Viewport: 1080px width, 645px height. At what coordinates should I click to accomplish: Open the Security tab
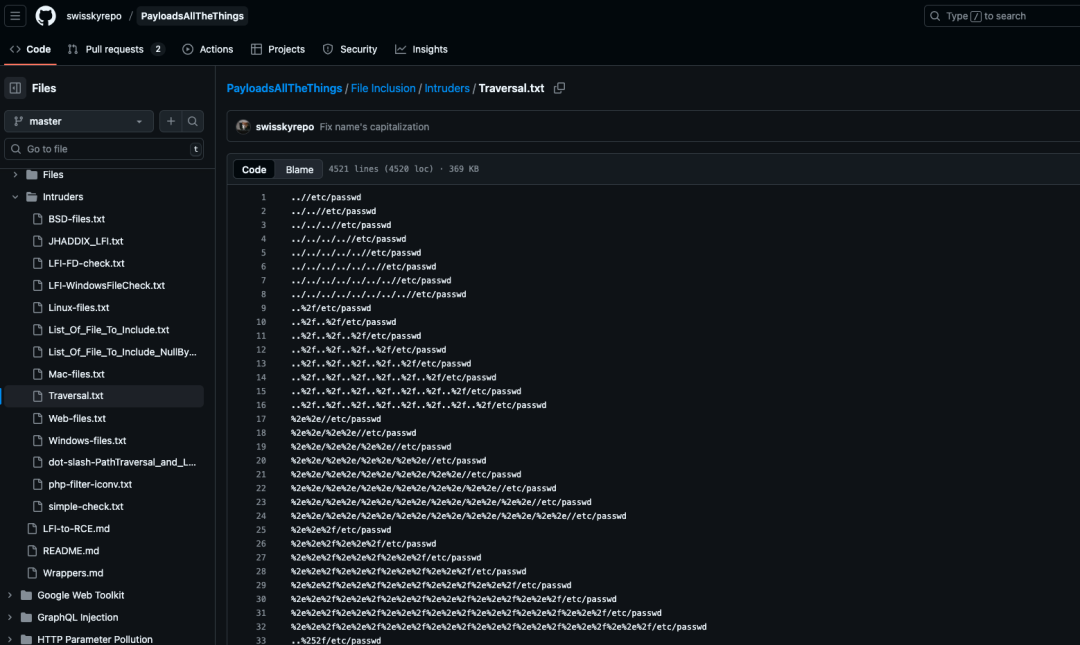(350, 50)
